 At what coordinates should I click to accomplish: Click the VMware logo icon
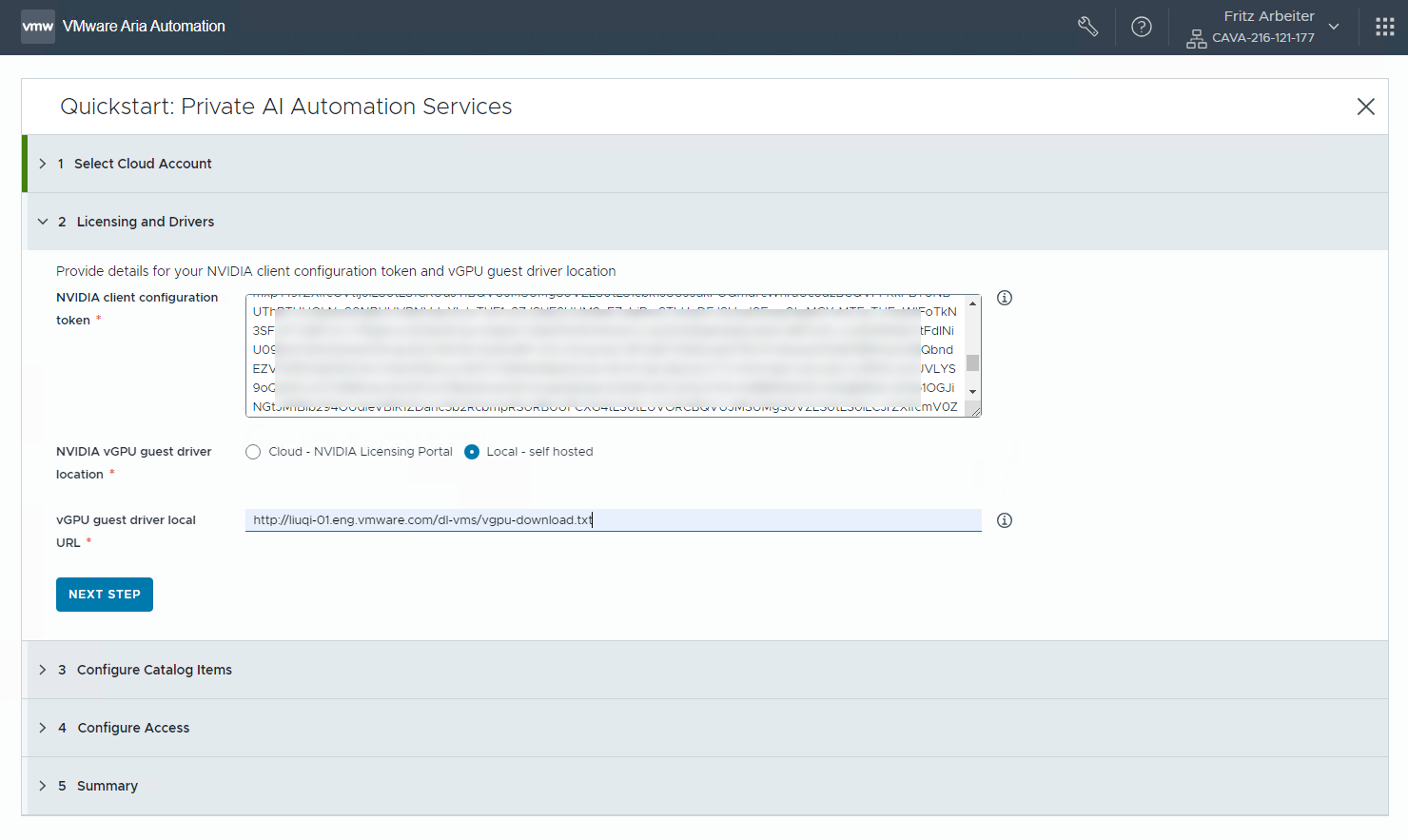(38, 27)
